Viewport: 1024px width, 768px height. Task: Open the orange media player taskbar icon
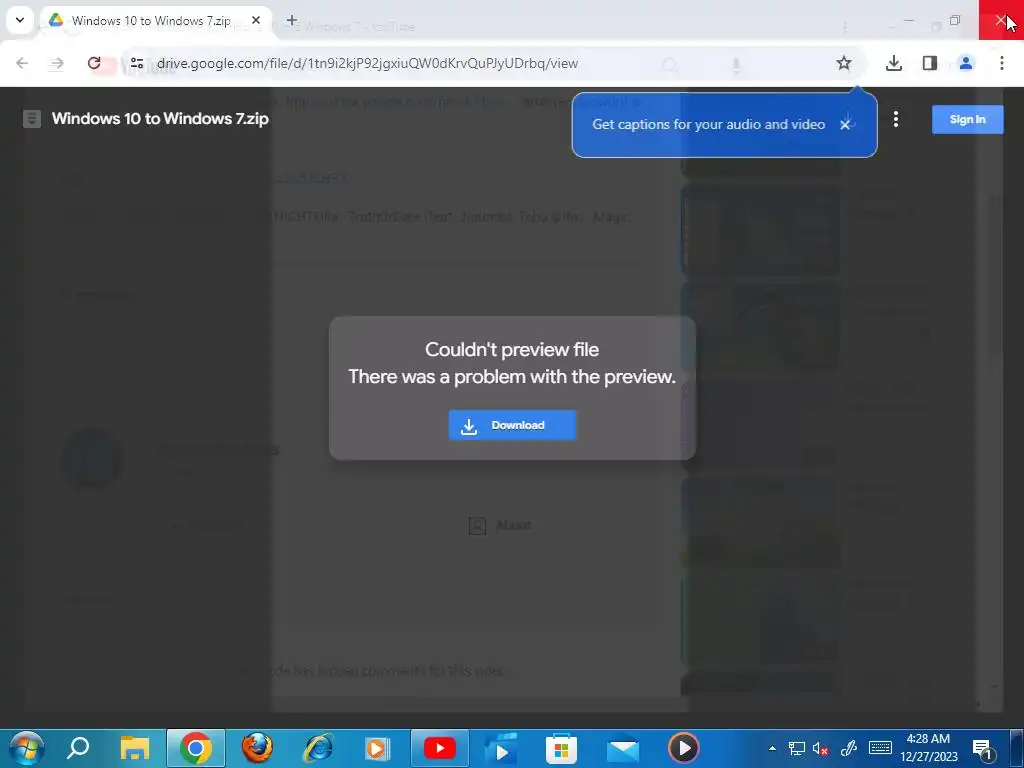pos(377,748)
